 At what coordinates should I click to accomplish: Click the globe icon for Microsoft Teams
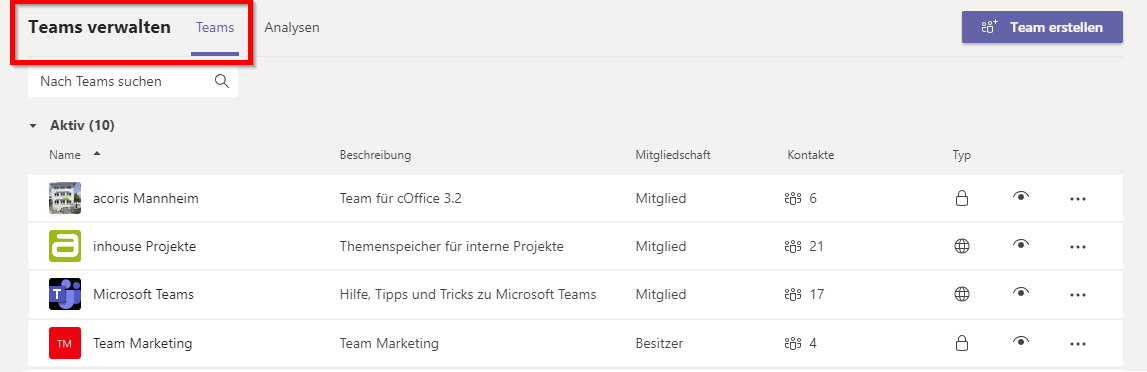tap(962, 295)
